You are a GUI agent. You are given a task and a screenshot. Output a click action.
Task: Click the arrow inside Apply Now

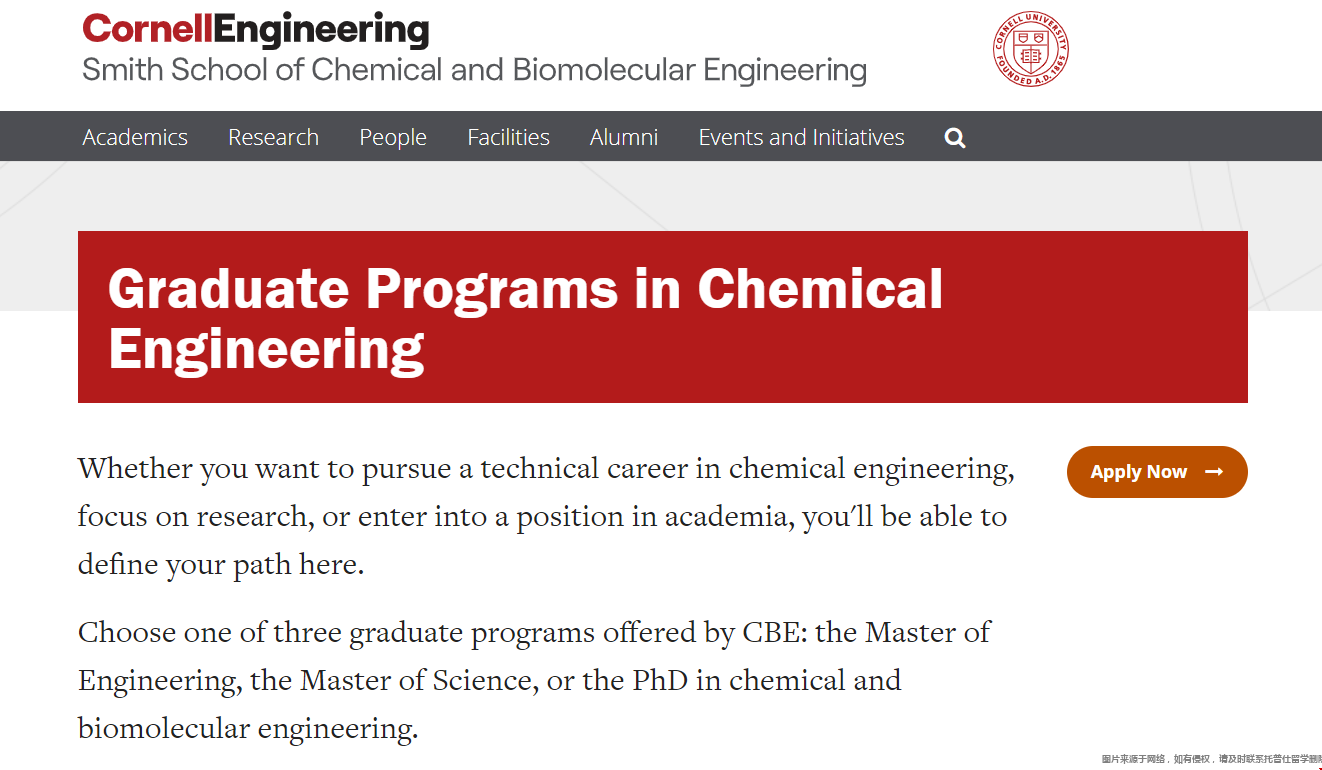(1214, 472)
